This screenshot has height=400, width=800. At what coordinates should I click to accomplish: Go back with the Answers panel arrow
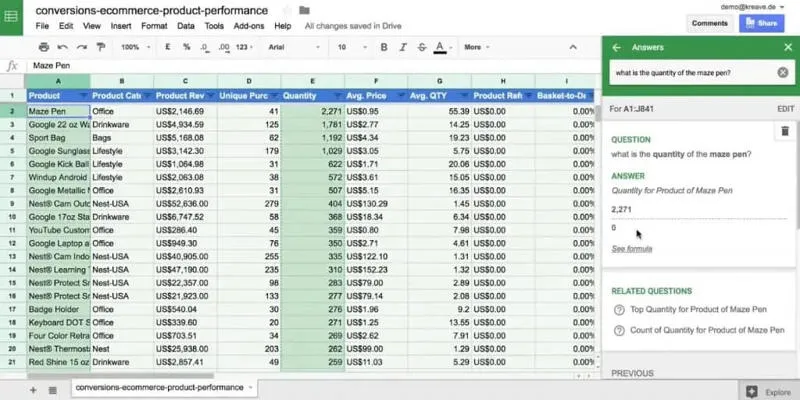(x=616, y=47)
